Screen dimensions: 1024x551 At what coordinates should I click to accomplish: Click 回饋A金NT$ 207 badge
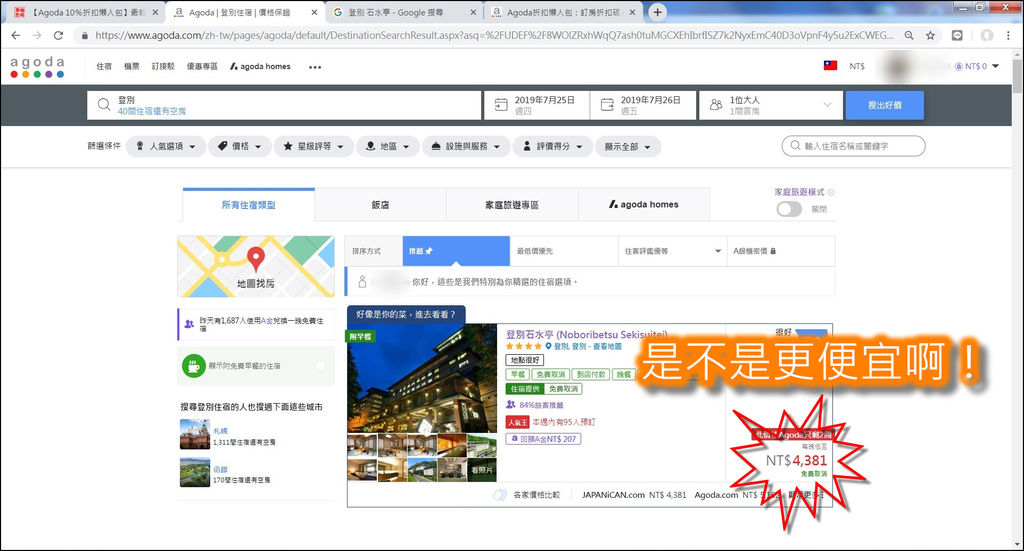point(543,439)
